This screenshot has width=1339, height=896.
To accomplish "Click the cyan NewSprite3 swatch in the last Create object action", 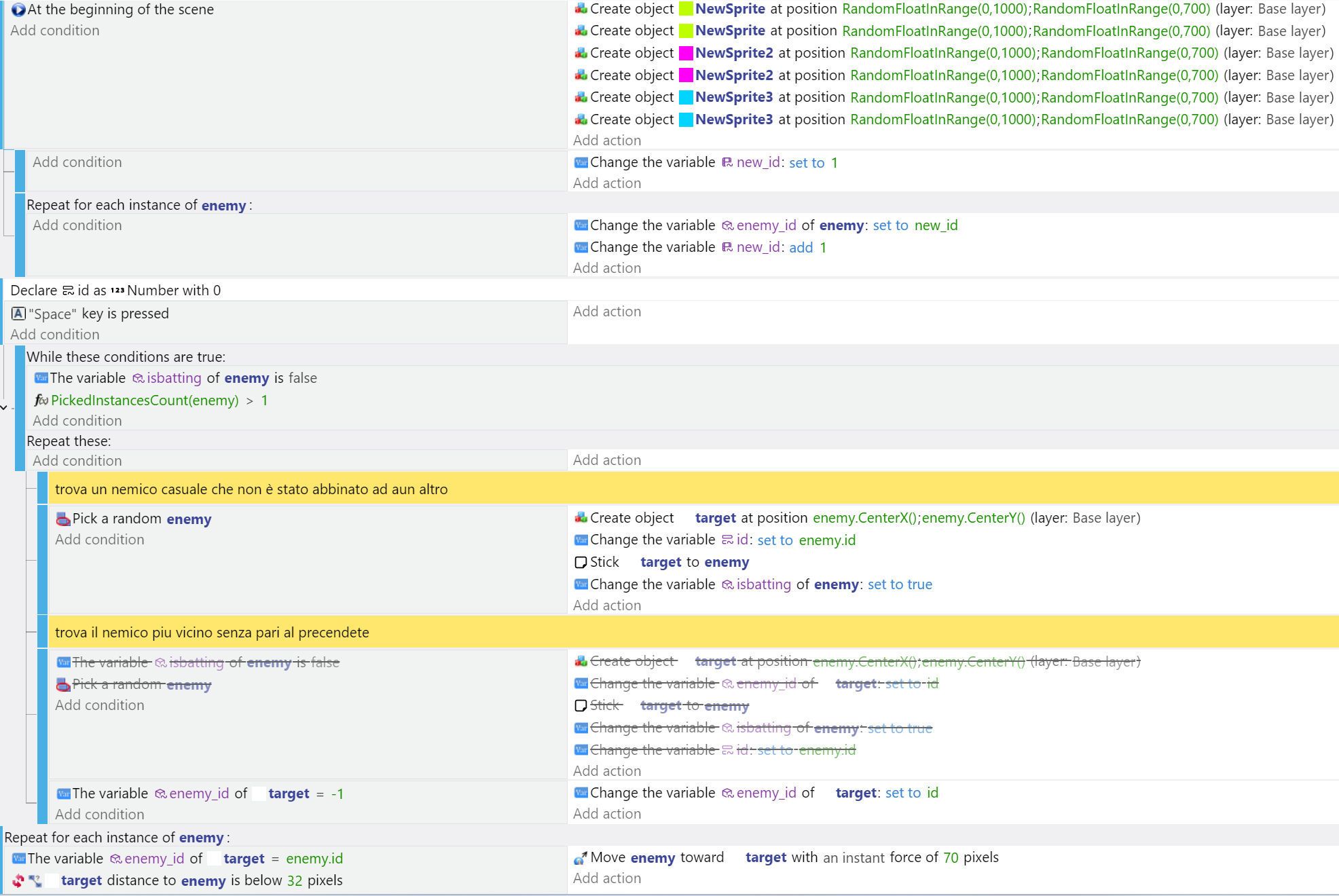I will [686, 119].
